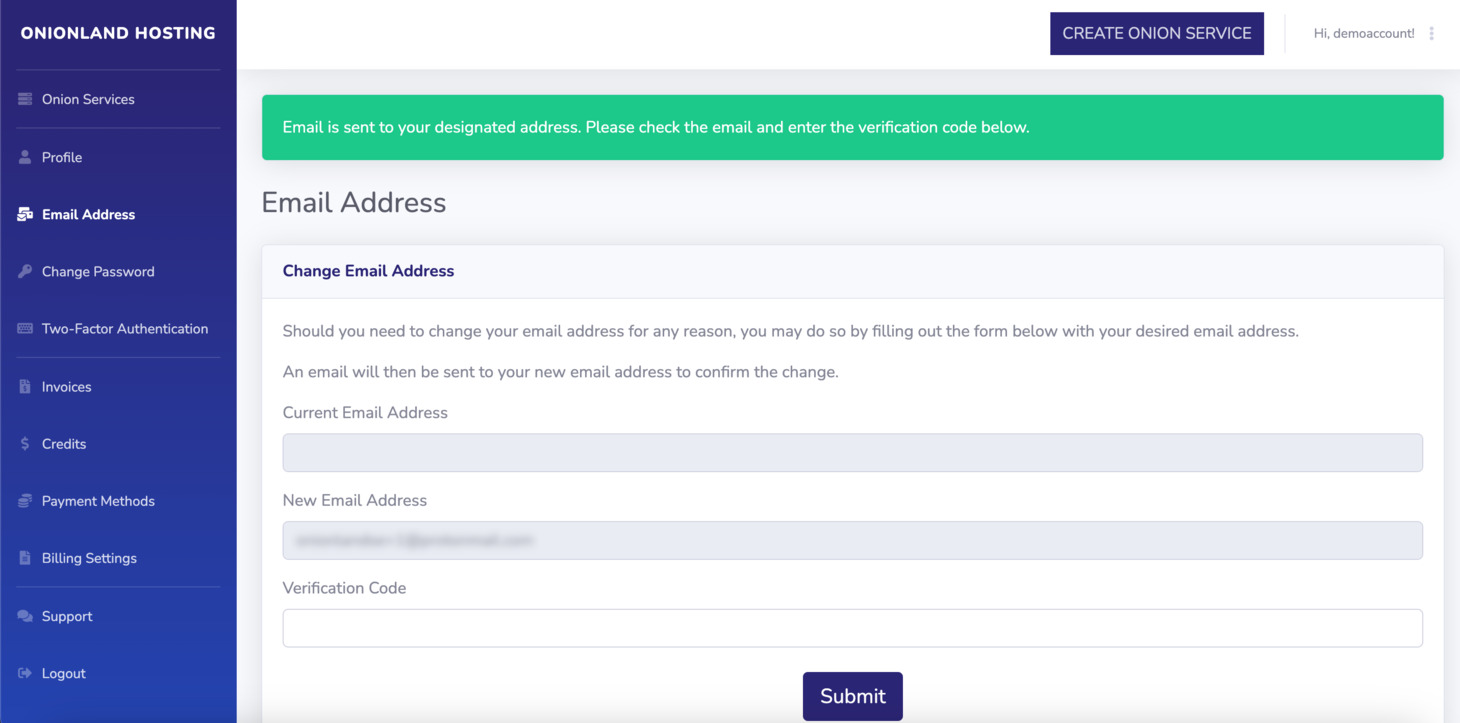Select the Two-Factor Authentication icon
1460x723 pixels.
click(x=23, y=328)
